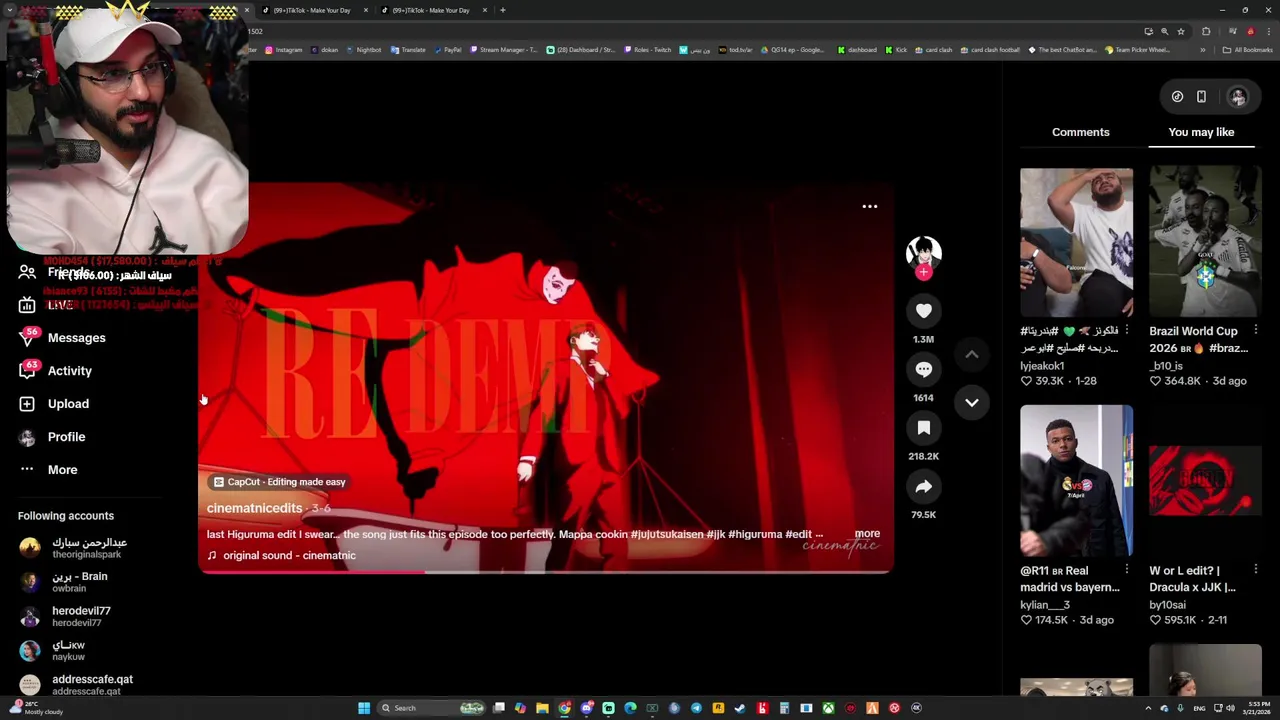Open the three-dot options on the video
Image resolution: width=1280 pixels, height=720 pixels.
pyautogui.click(x=870, y=207)
